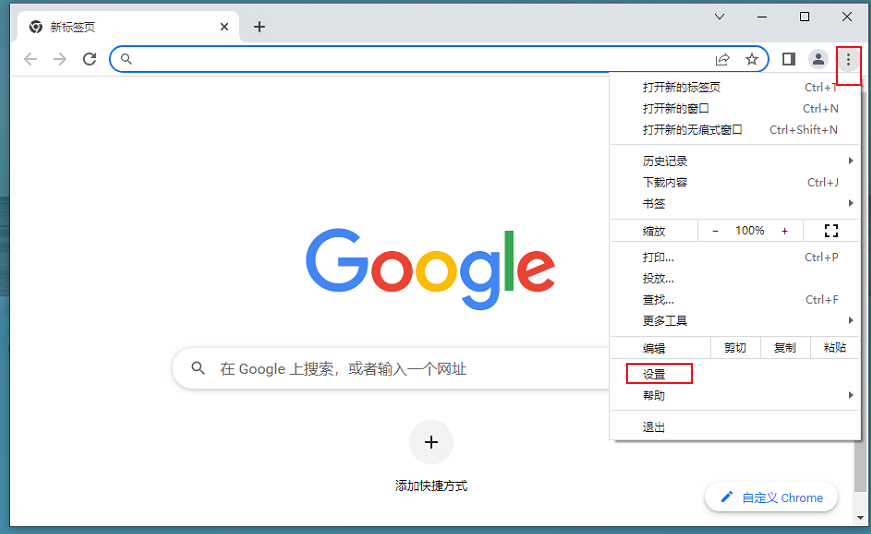Click the Google logo
Viewport: 871px width, 534px height.
click(431, 268)
